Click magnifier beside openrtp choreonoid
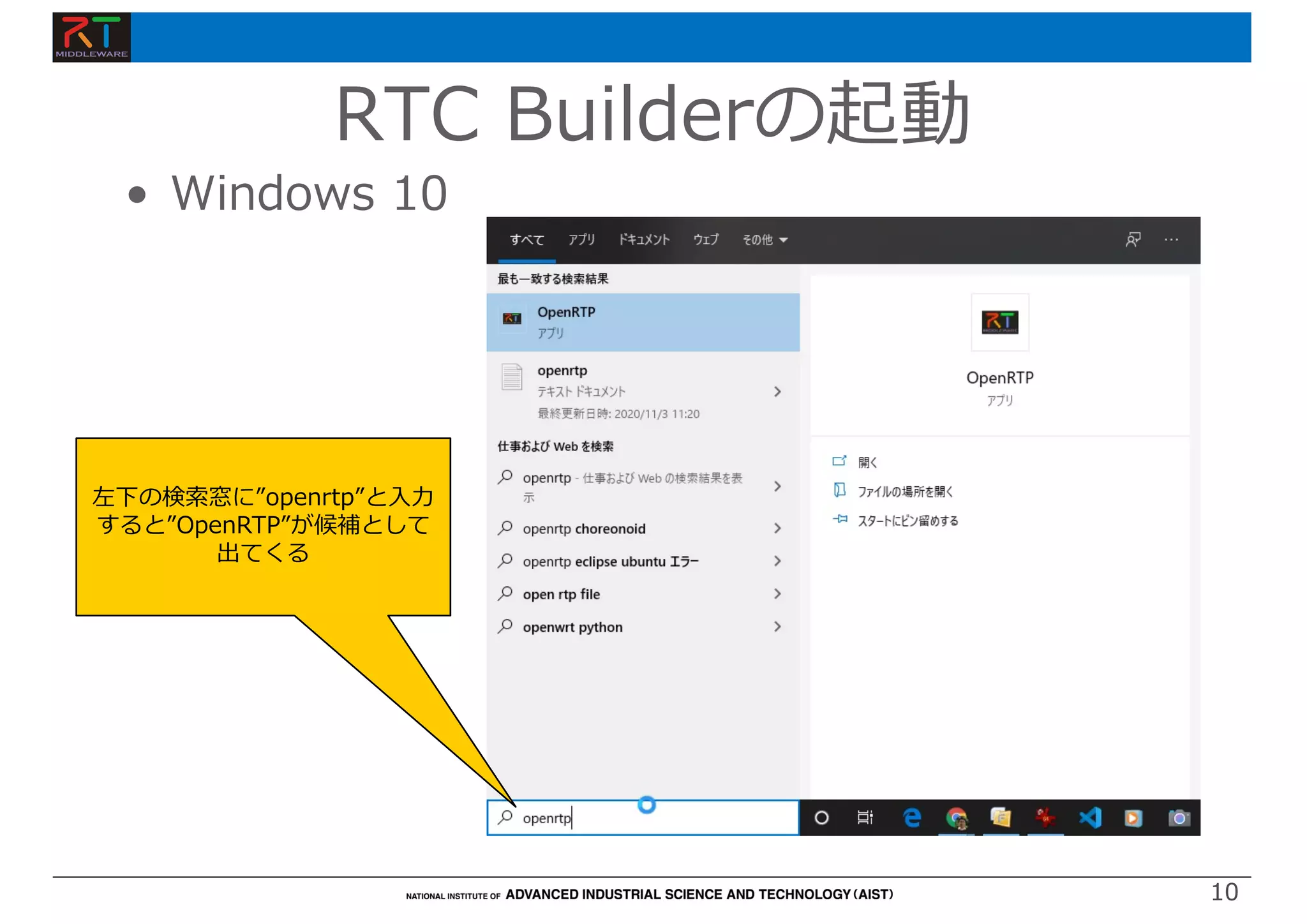The height and width of the screenshot is (924, 1307). (505, 528)
